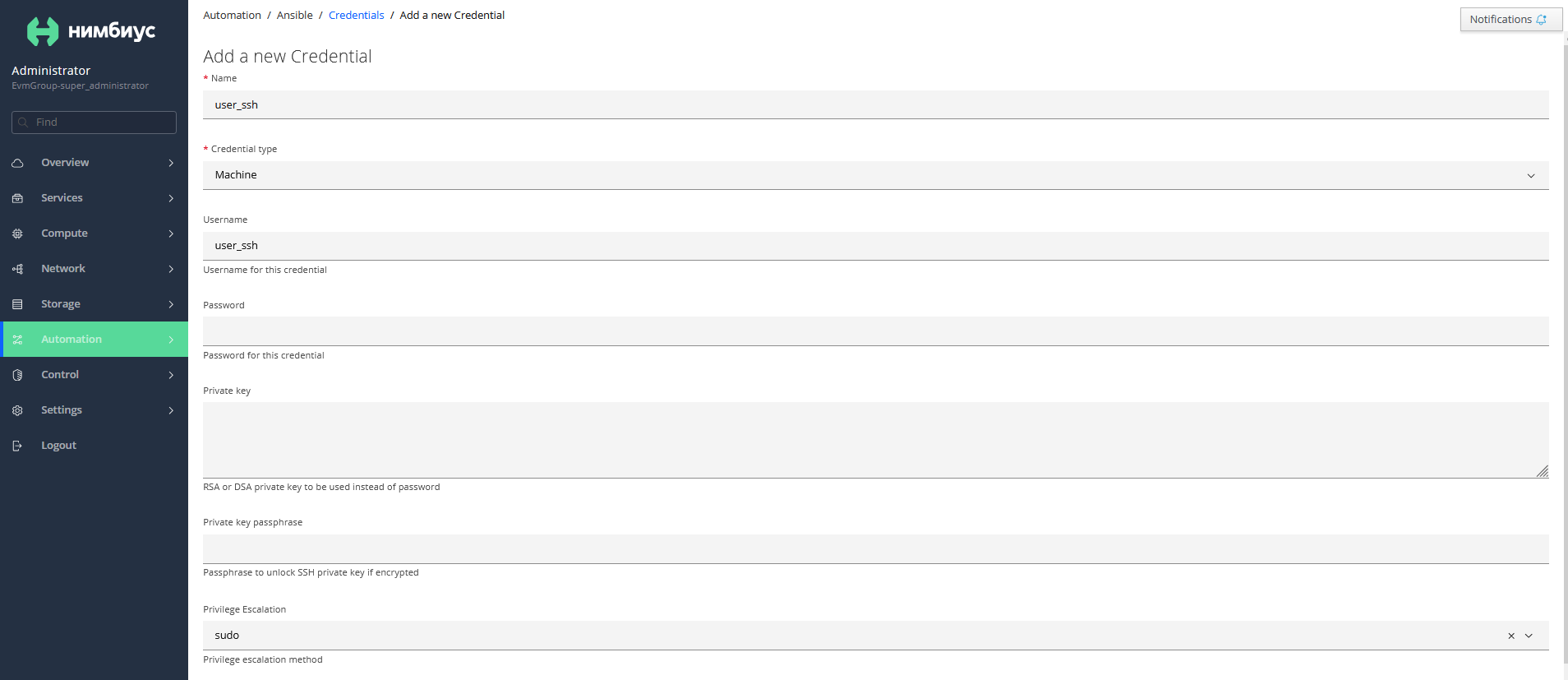The image size is (1568, 680).
Task: Click the Control shield icon
Action: tap(17, 375)
